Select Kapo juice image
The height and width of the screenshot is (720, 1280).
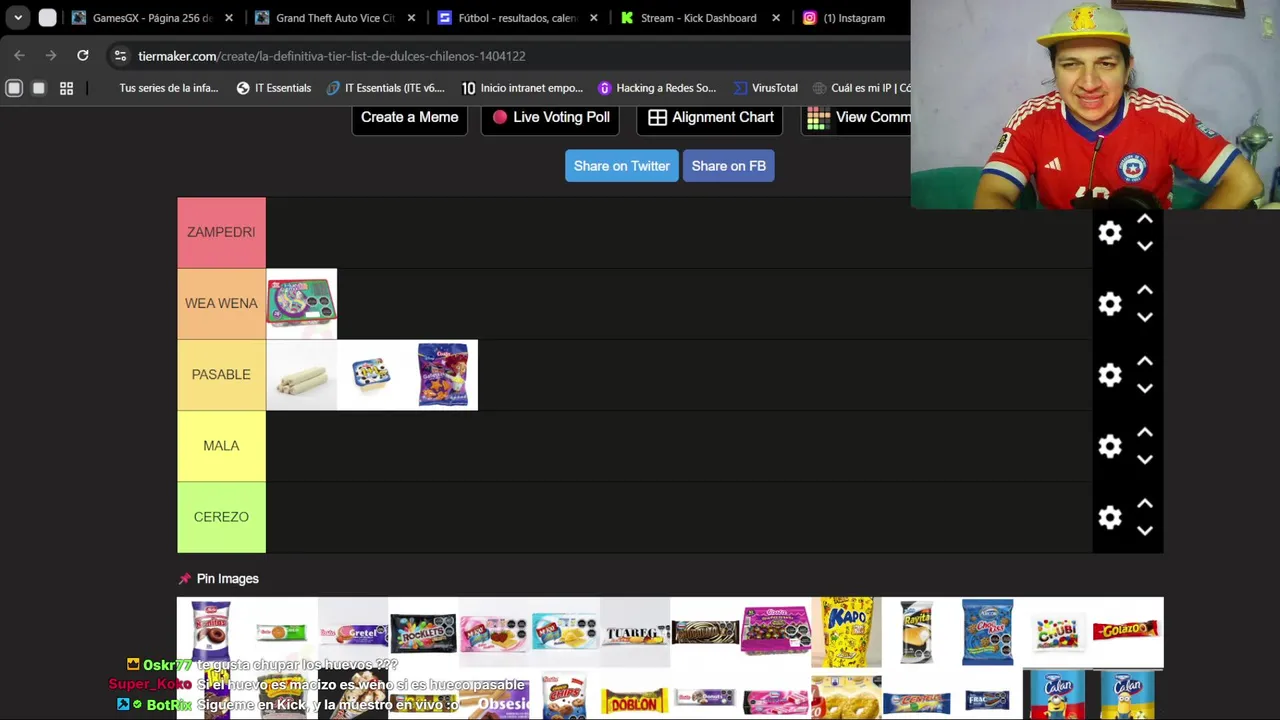(x=846, y=633)
